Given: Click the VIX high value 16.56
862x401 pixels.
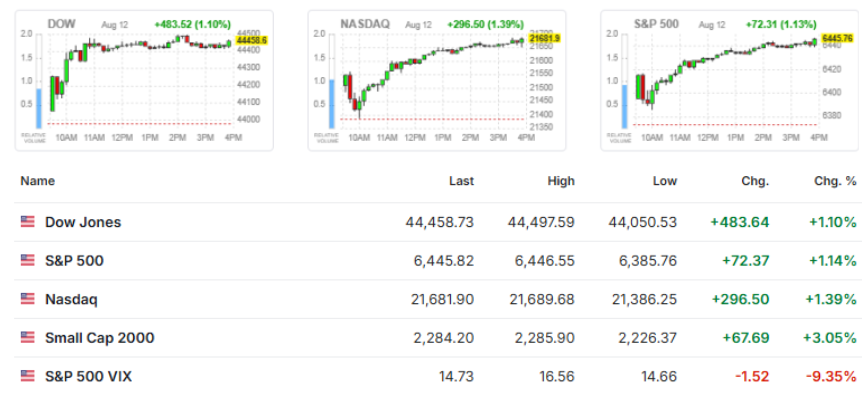Looking at the screenshot, I should [557, 377].
